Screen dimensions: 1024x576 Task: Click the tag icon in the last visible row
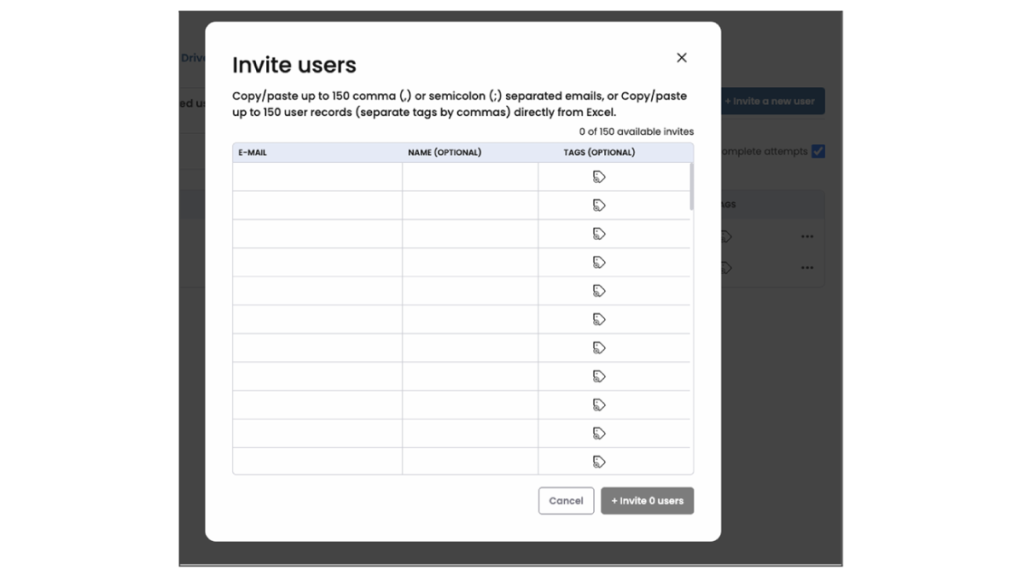[599, 462]
